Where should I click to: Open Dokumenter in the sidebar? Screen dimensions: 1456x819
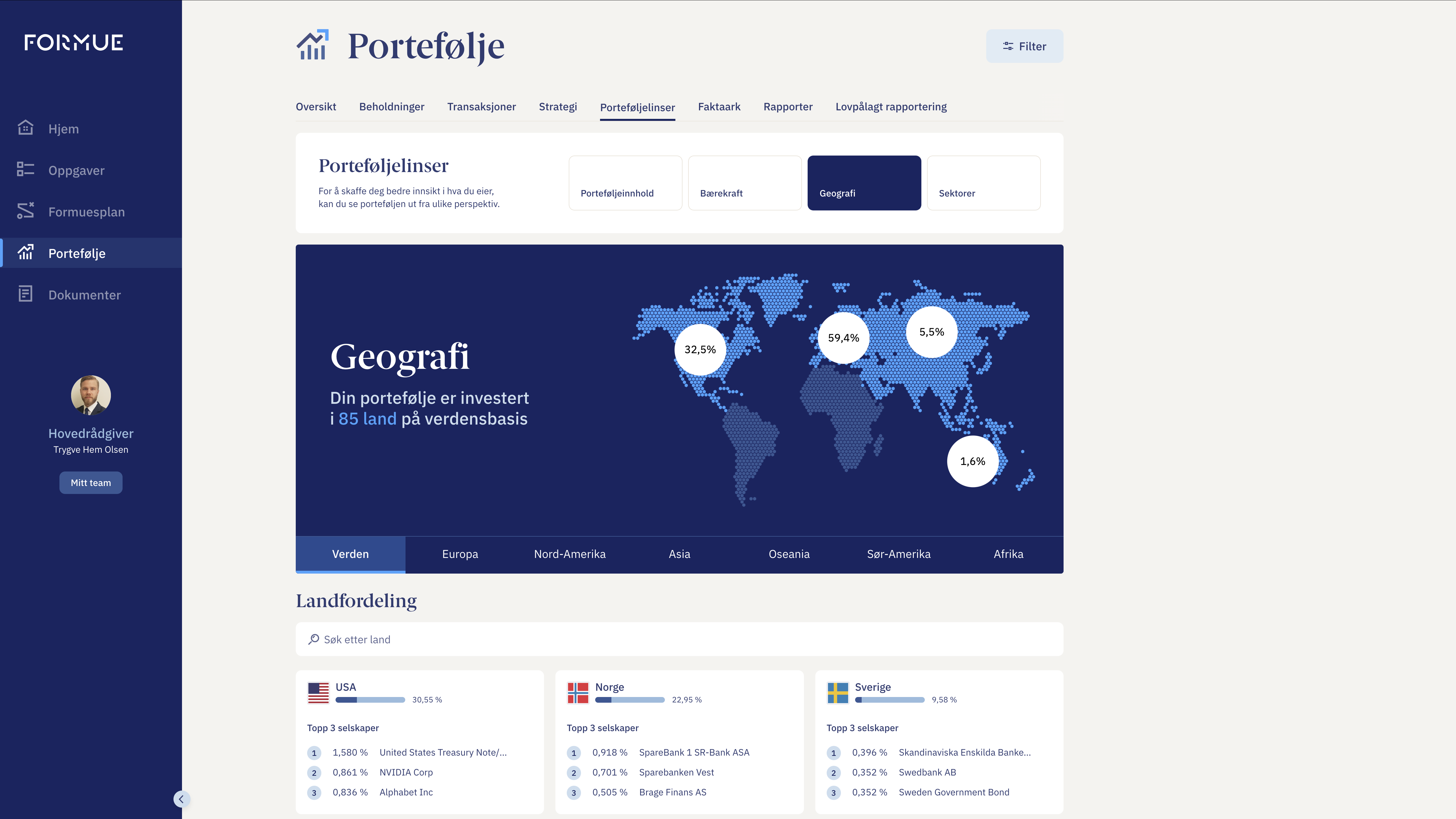[91, 295]
